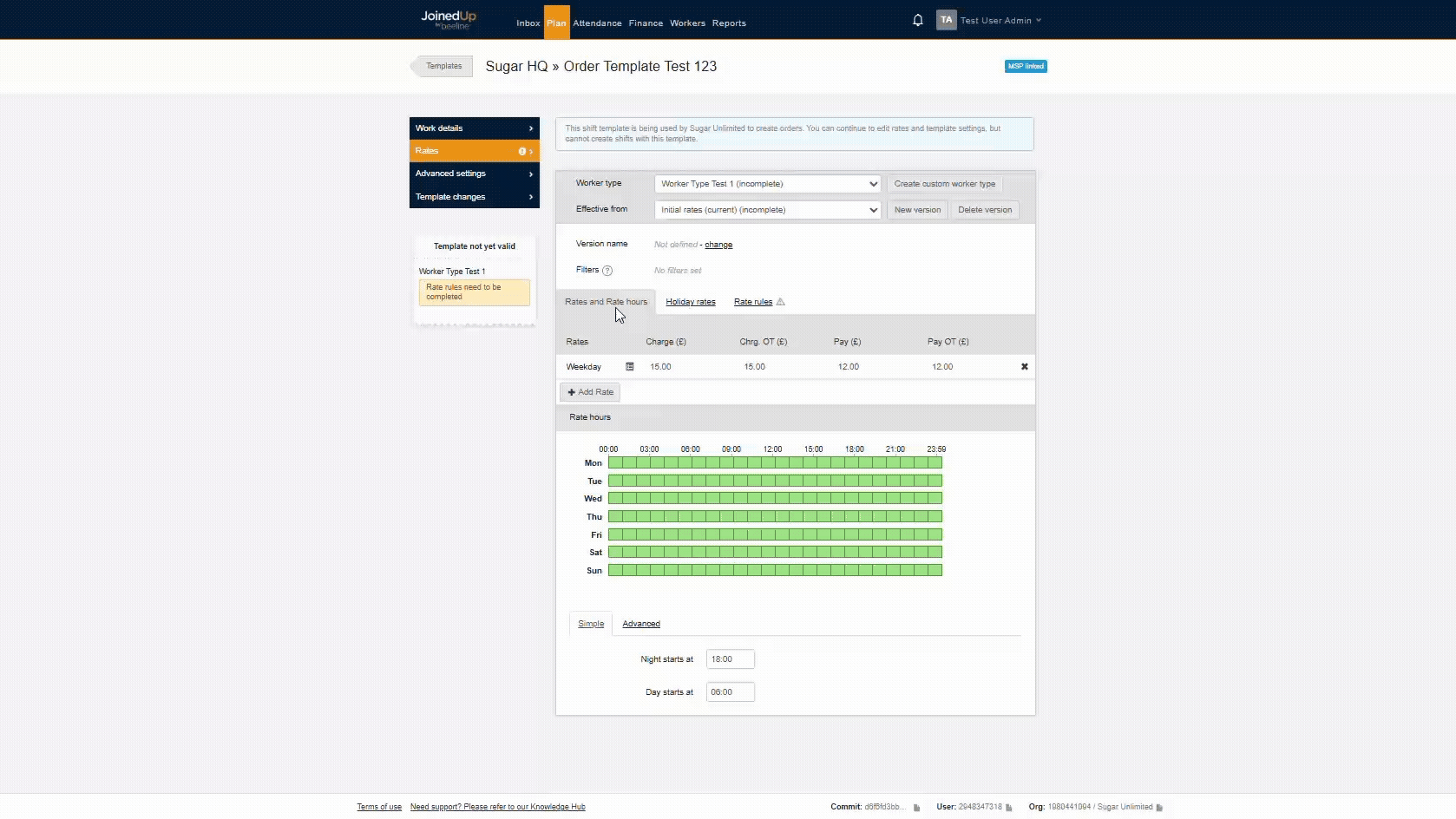Open the Effective from dropdown

(767, 210)
